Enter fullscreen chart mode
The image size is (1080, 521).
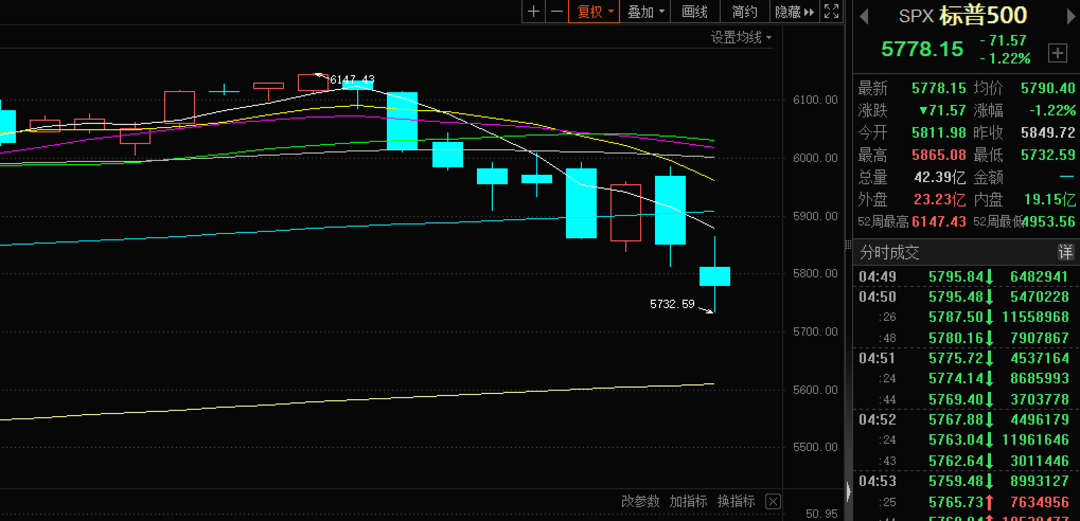pos(831,12)
